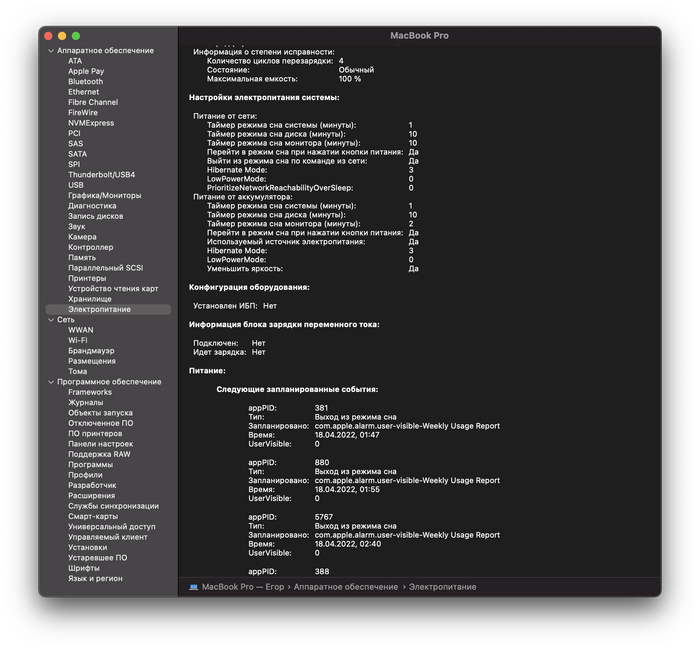Image resolution: width=700 pixels, height=648 pixels.
Task: Select NVMExpress entry
Action: [91, 123]
